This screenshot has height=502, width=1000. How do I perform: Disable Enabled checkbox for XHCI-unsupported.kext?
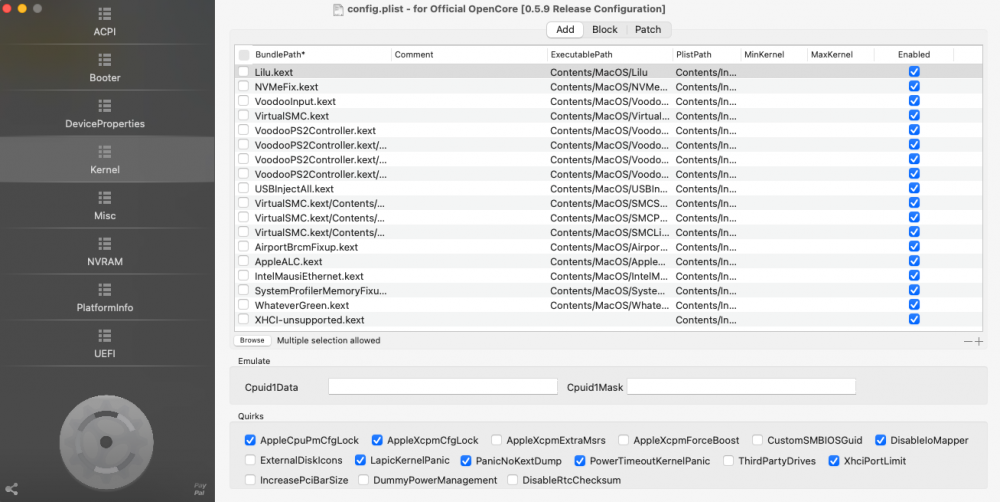pos(914,319)
